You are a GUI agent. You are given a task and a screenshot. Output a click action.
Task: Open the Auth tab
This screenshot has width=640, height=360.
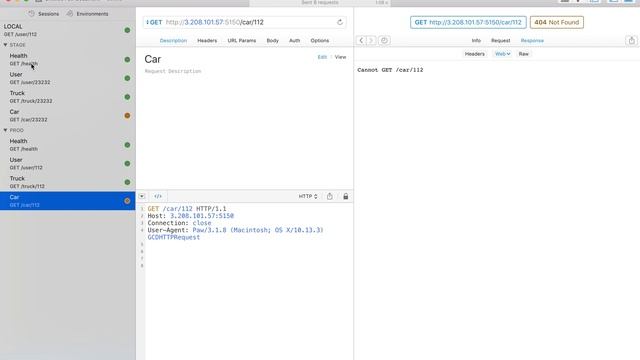point(294,41)
